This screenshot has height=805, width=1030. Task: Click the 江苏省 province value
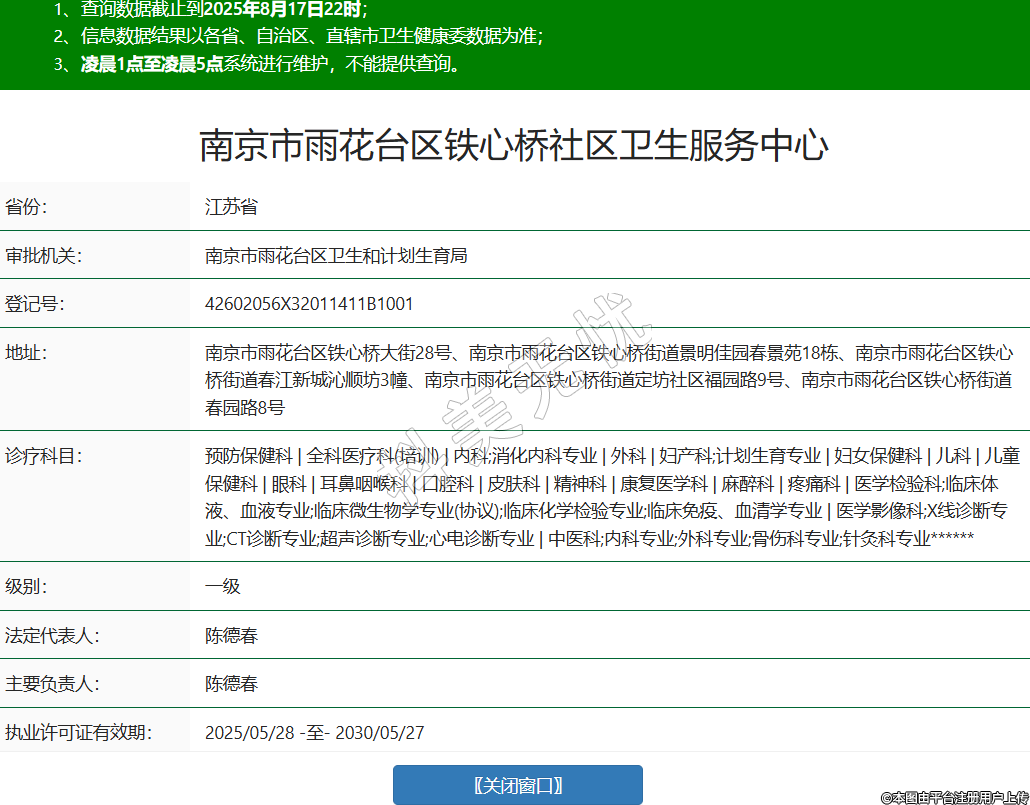231,207
